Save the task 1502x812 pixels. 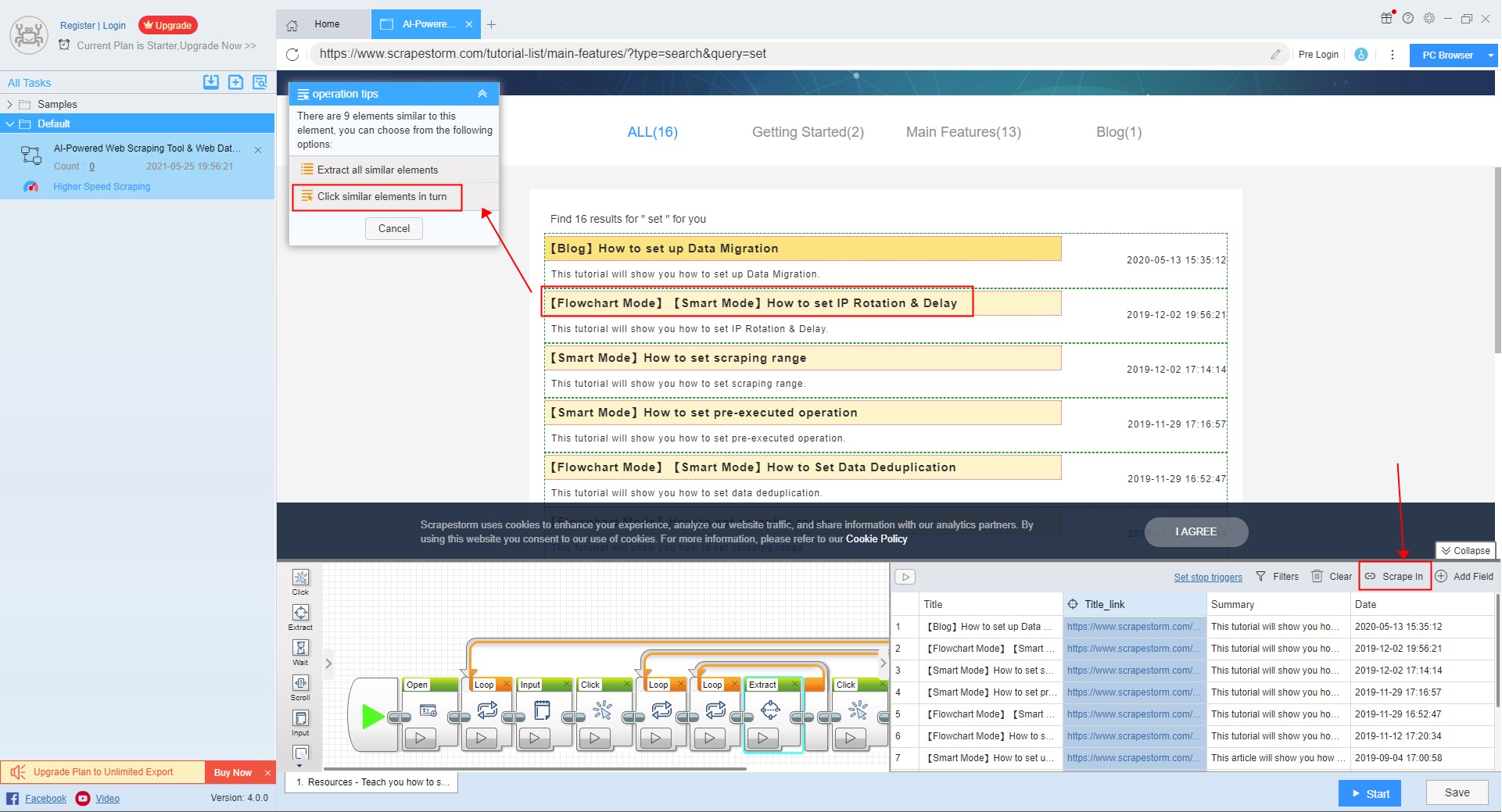tap(1457, 792)
